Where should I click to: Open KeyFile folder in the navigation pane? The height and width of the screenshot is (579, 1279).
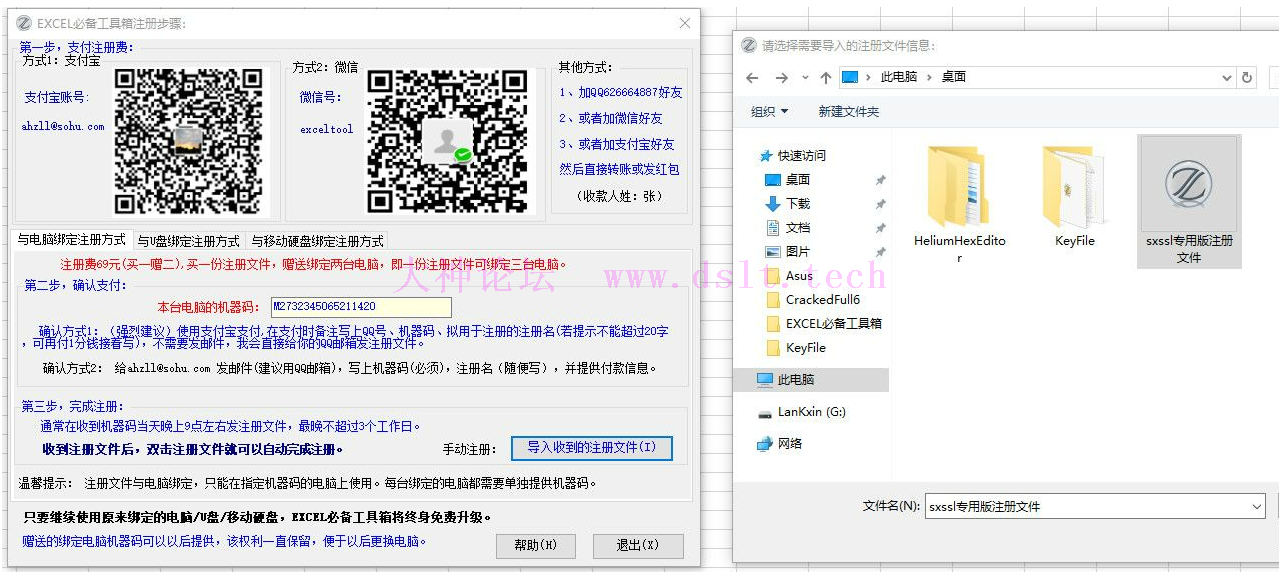point(805,348)
